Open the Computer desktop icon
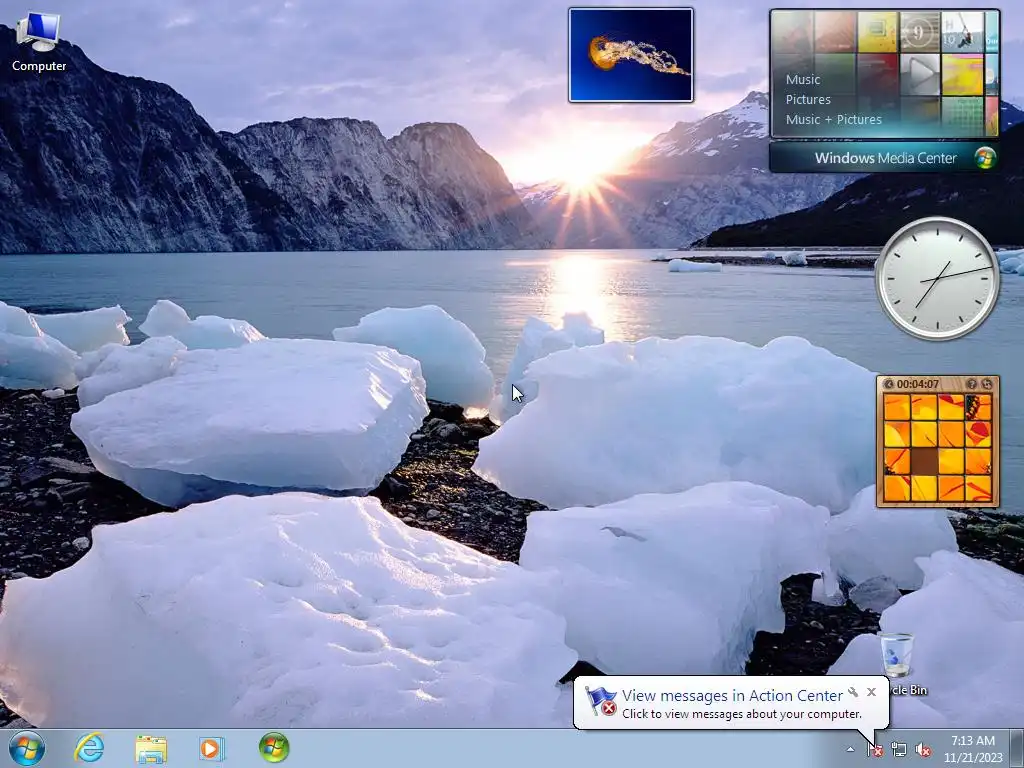This screenshot has width=1024, height=768. click(39, 42)
